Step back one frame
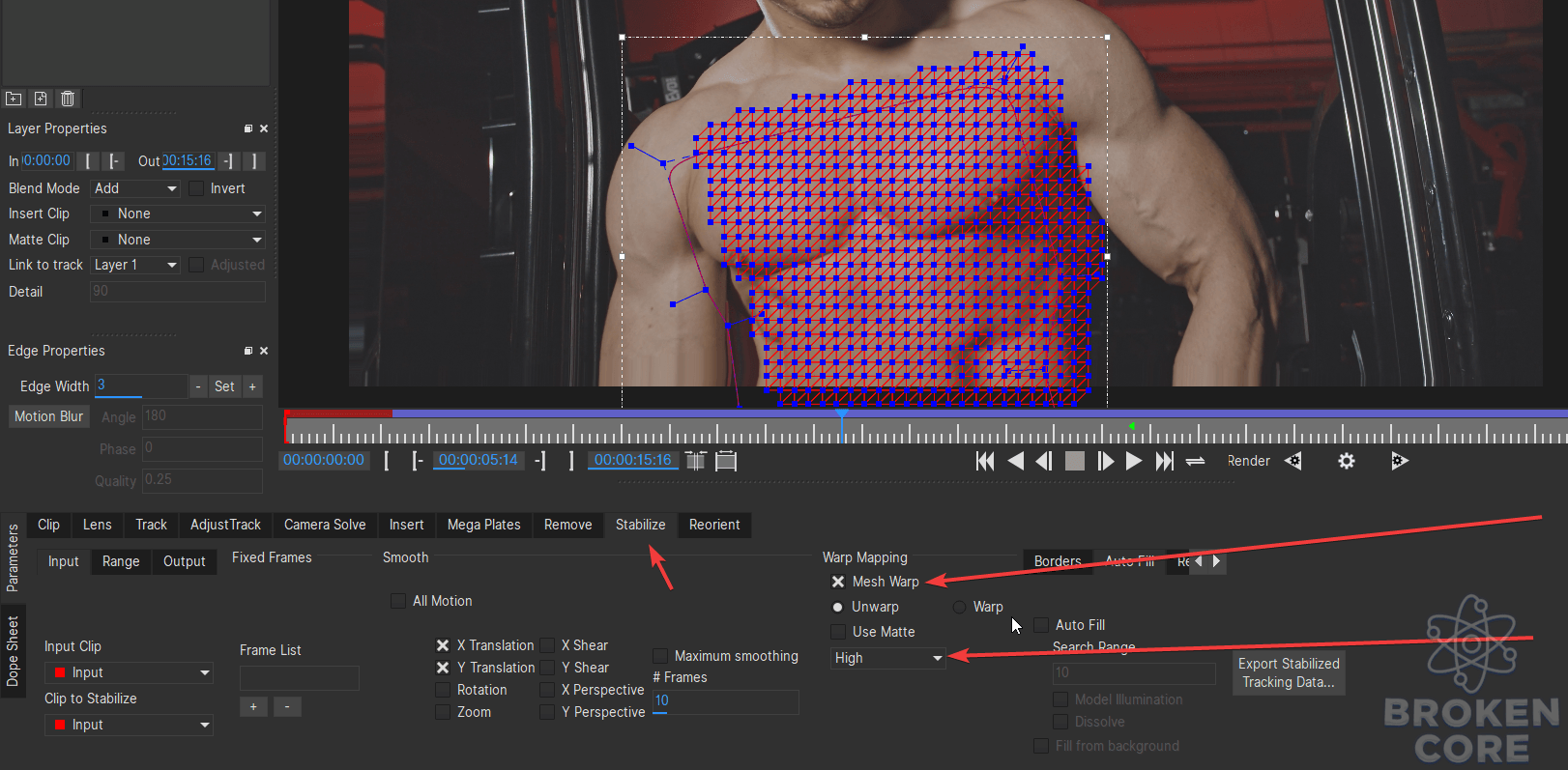Image resolution: width=1568 pixels, height=770 pixels. [1044, 462]
